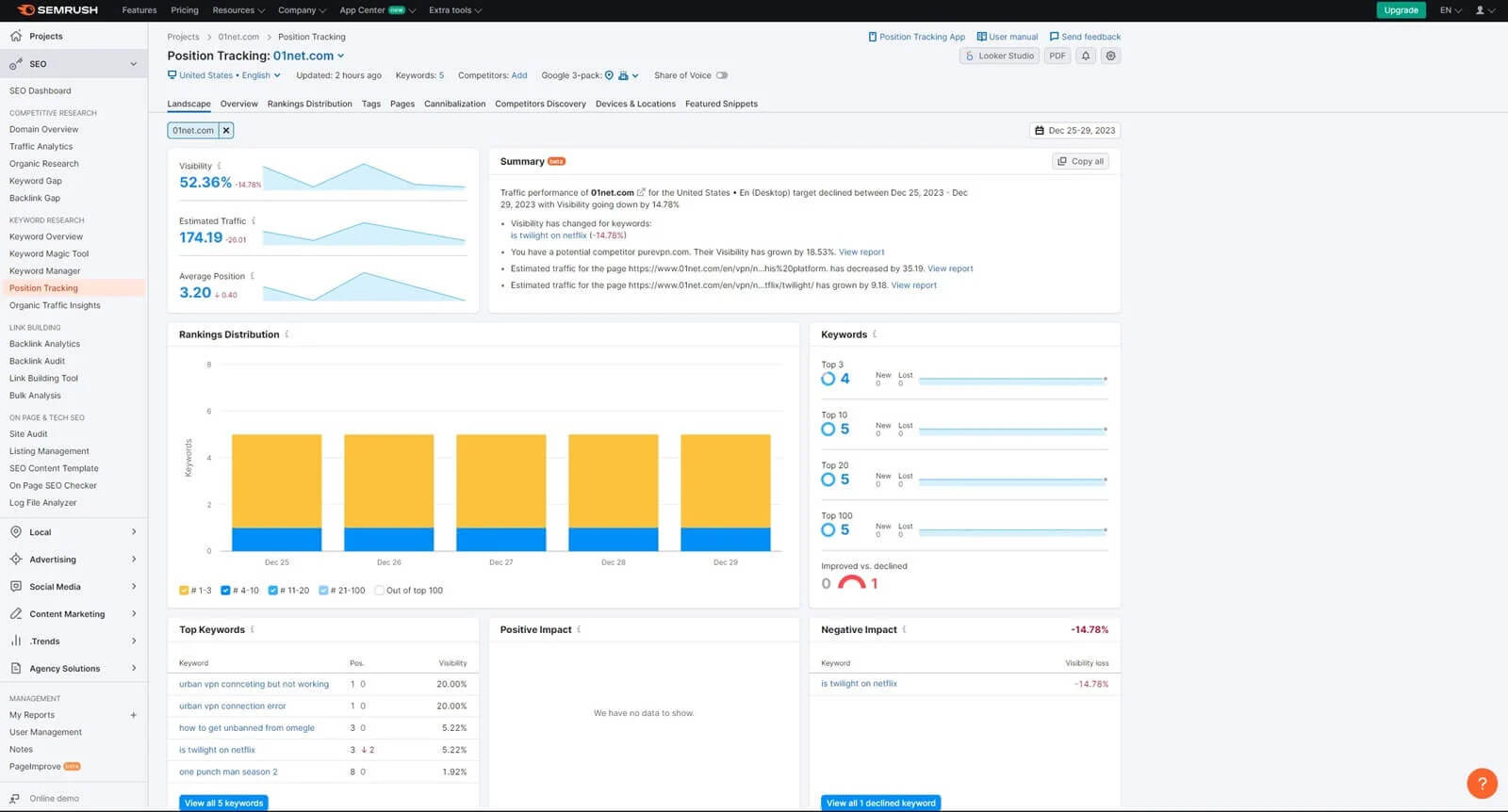Click the Social Media icon

16,587
